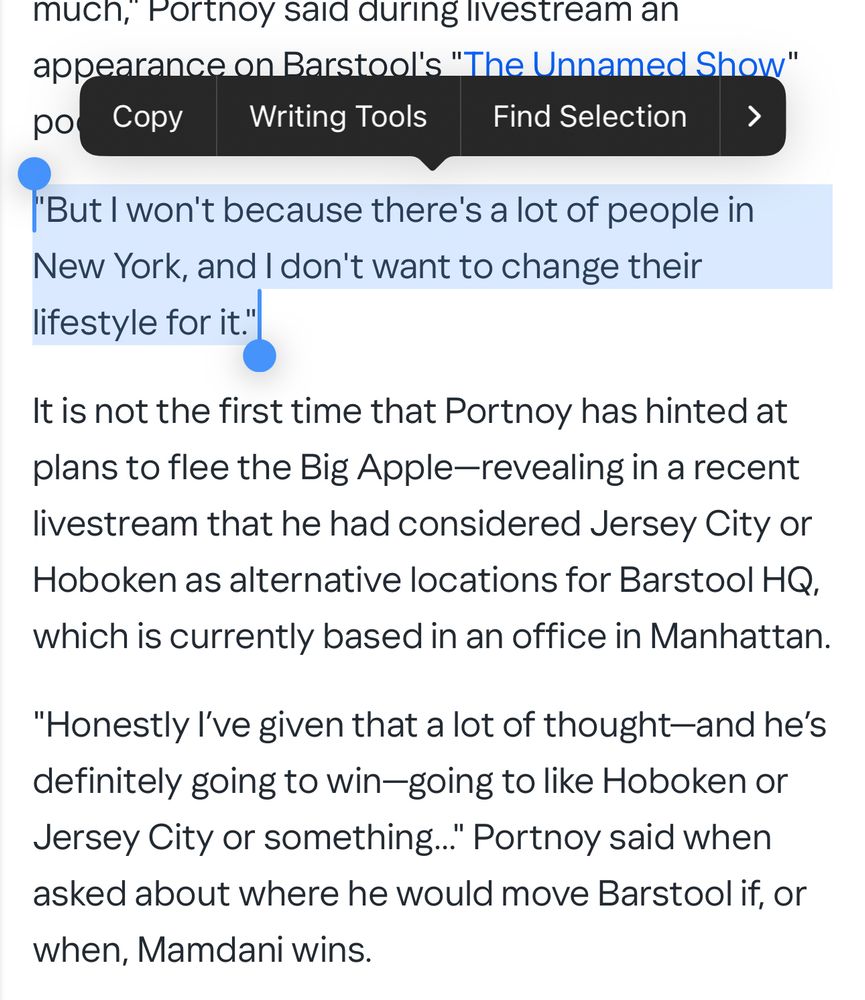Viewport: 865px width, 1000px height.
Task: Tap "Big Apple" in the article text
Action: 376,468
